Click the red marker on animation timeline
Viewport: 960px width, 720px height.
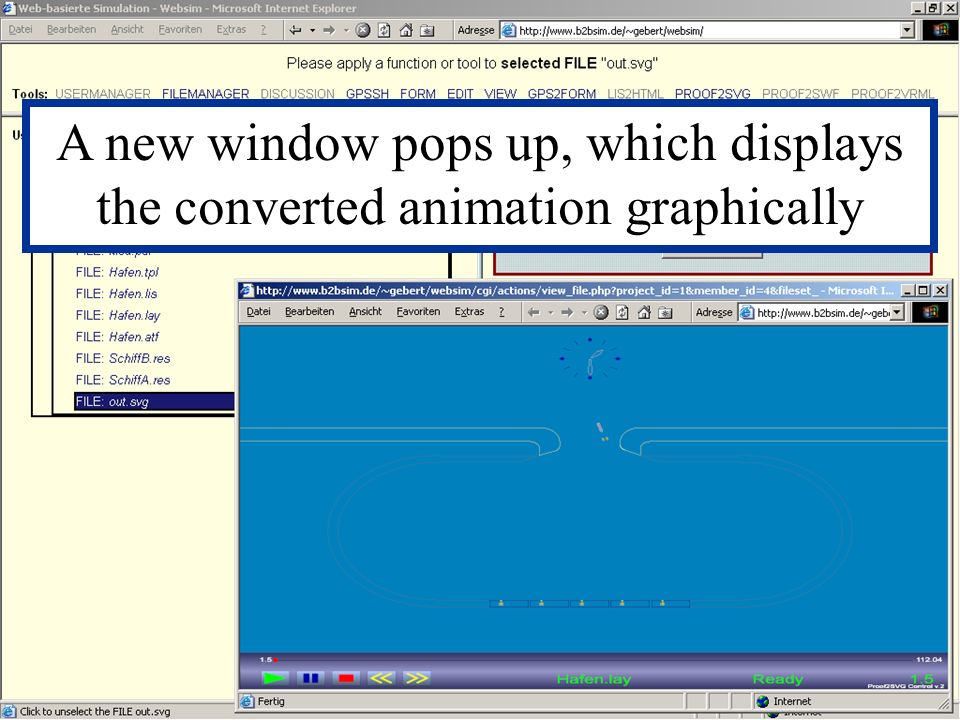pos(276,659)
